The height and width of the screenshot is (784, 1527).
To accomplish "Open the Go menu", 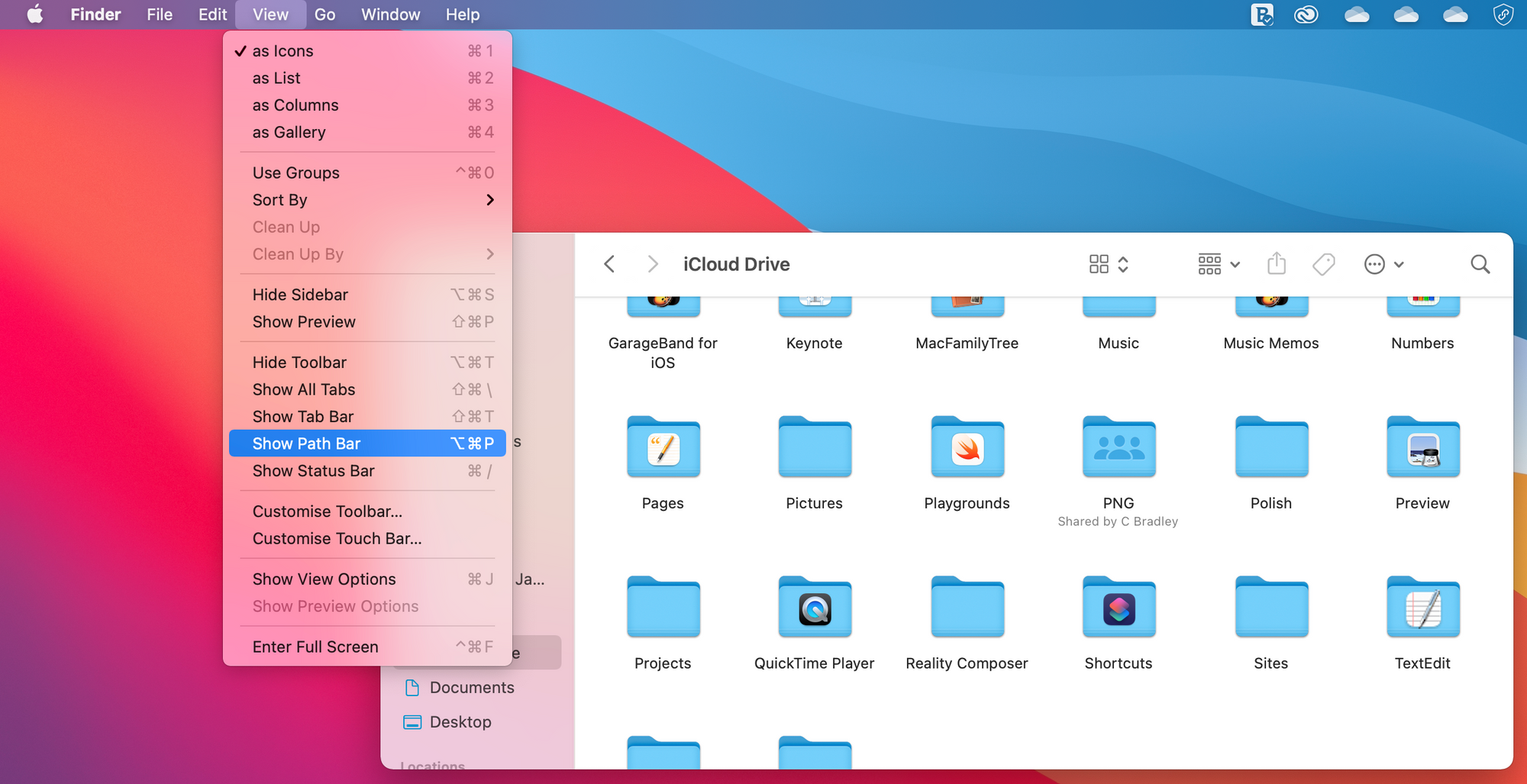I will click(x=325, y=15).
